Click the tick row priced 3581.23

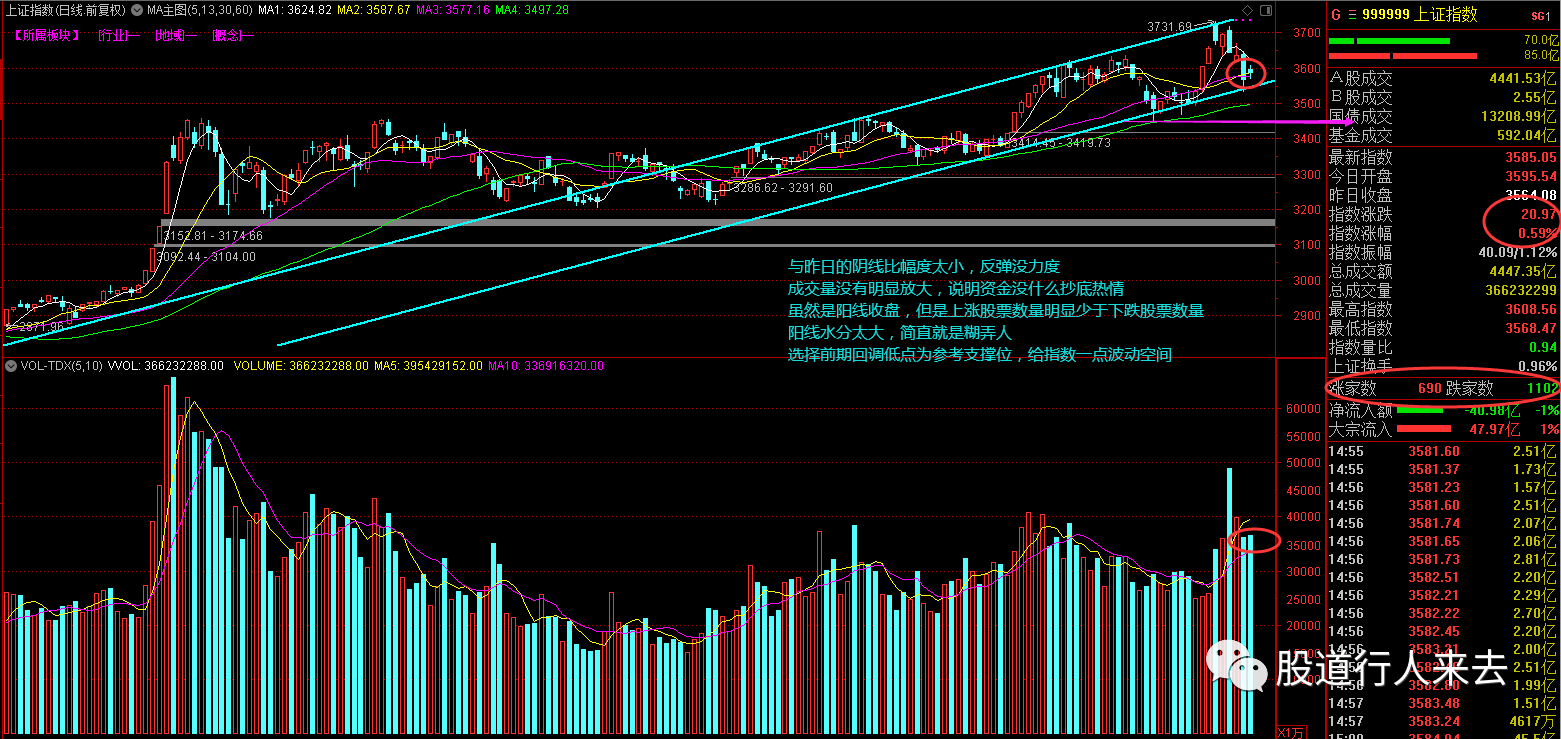[x=1443, y=487]
